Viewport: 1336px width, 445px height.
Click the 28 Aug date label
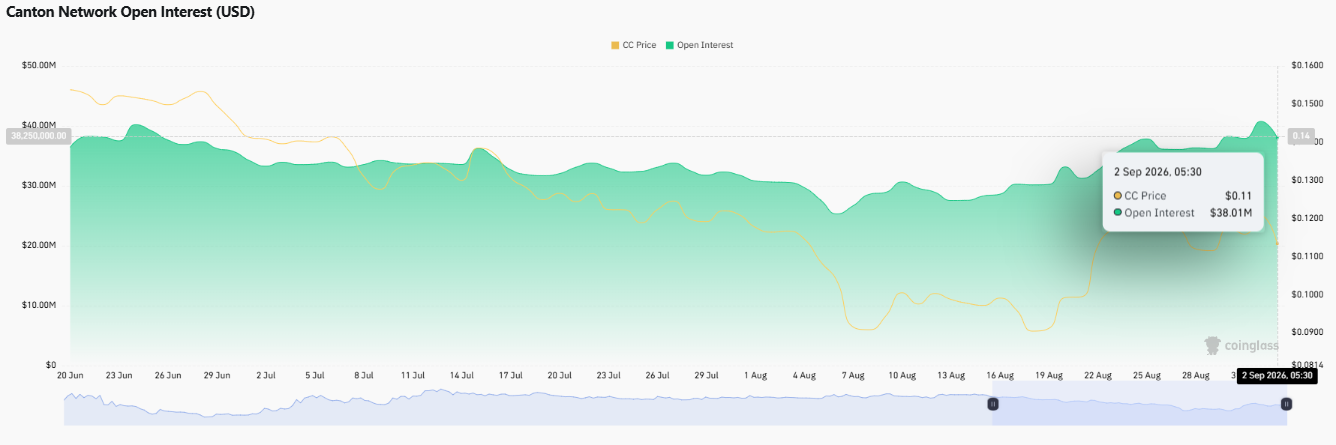tap(1197, 375)
